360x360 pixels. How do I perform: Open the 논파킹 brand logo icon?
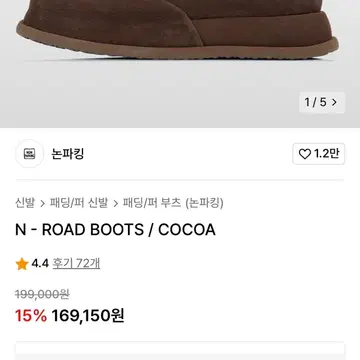pos(29,154)
